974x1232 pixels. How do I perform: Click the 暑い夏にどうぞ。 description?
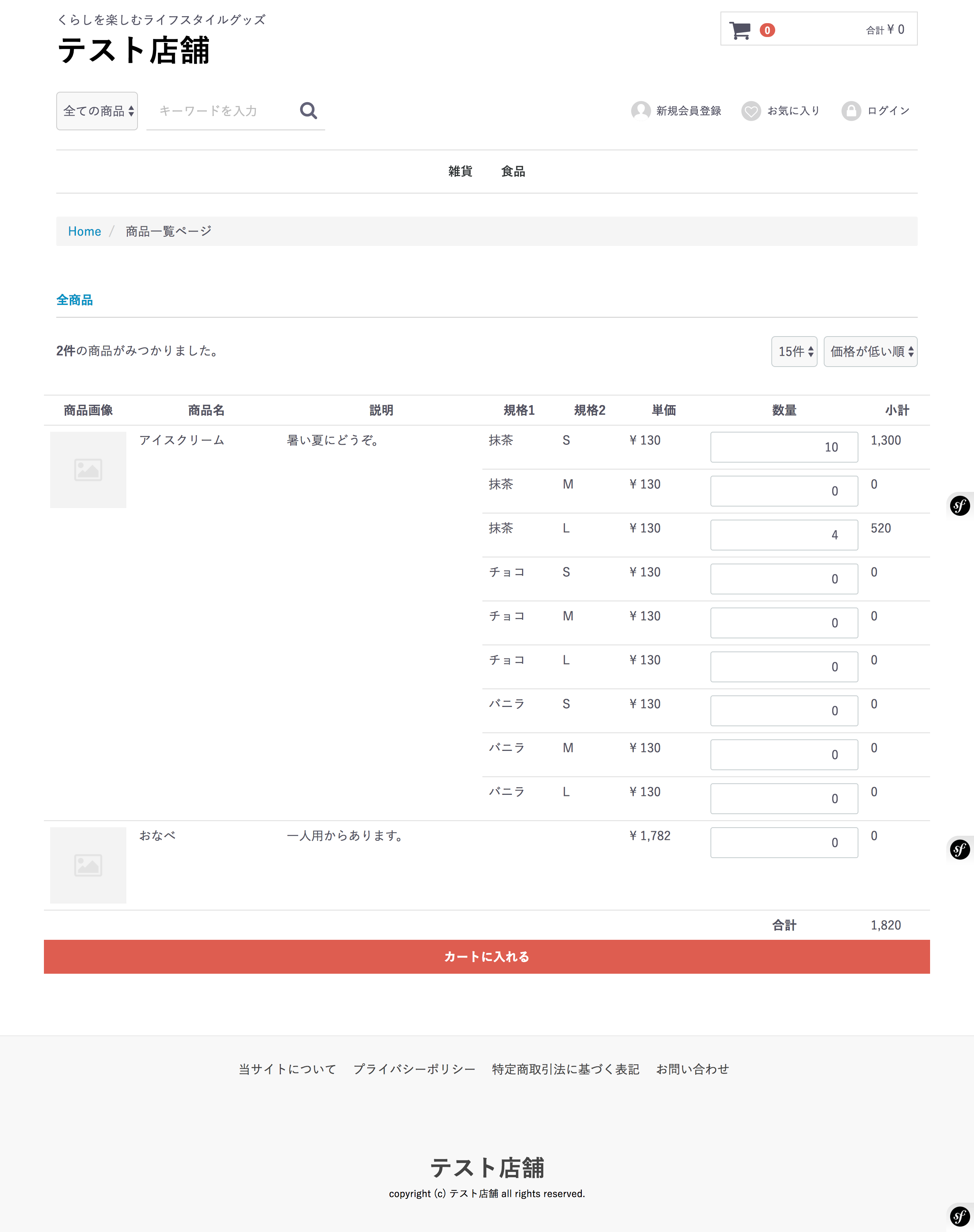point(334,440)
